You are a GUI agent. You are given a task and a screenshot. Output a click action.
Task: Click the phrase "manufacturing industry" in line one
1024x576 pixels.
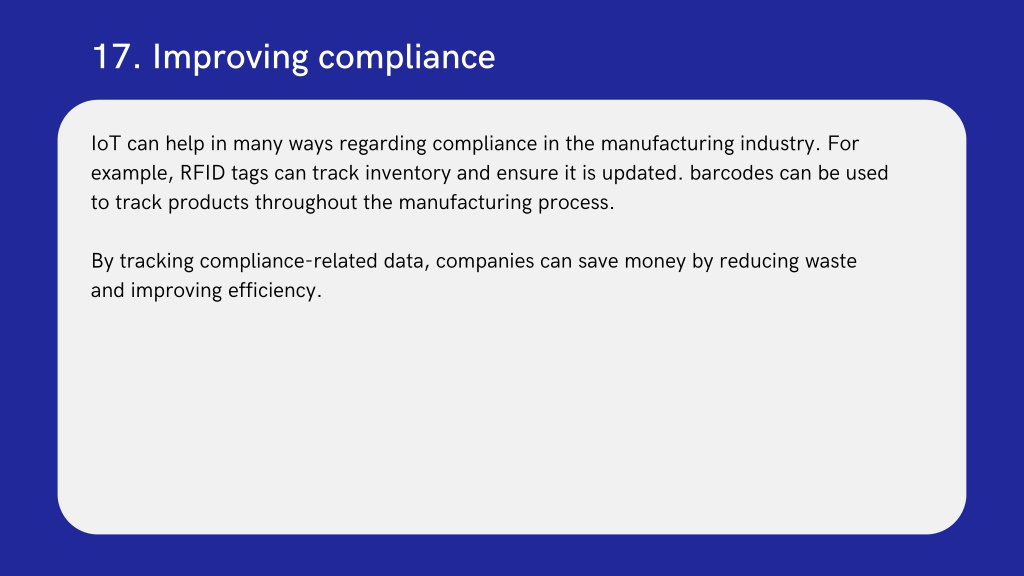click(x=710, y=144)
